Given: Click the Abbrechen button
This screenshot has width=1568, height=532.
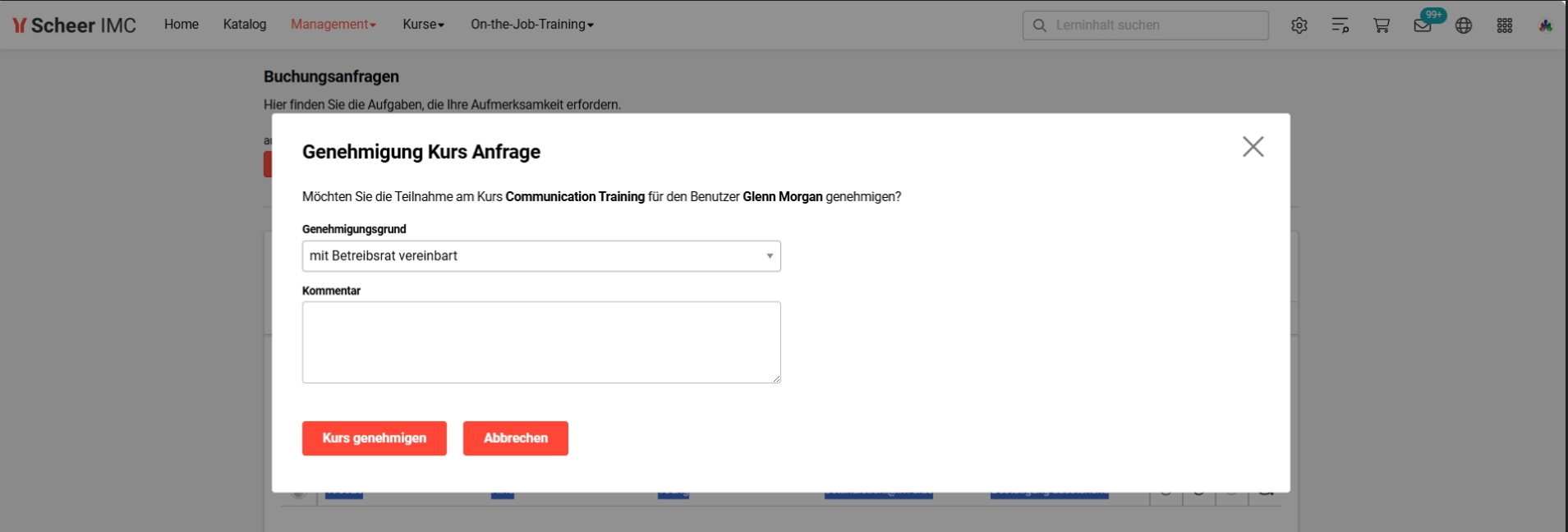Looking at the screenshot, I should coord(516,438).
